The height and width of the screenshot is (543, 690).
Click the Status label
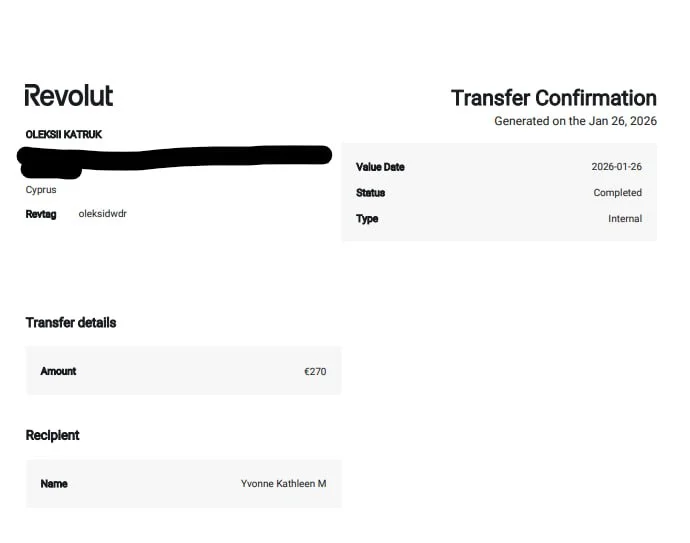point(370,193)
